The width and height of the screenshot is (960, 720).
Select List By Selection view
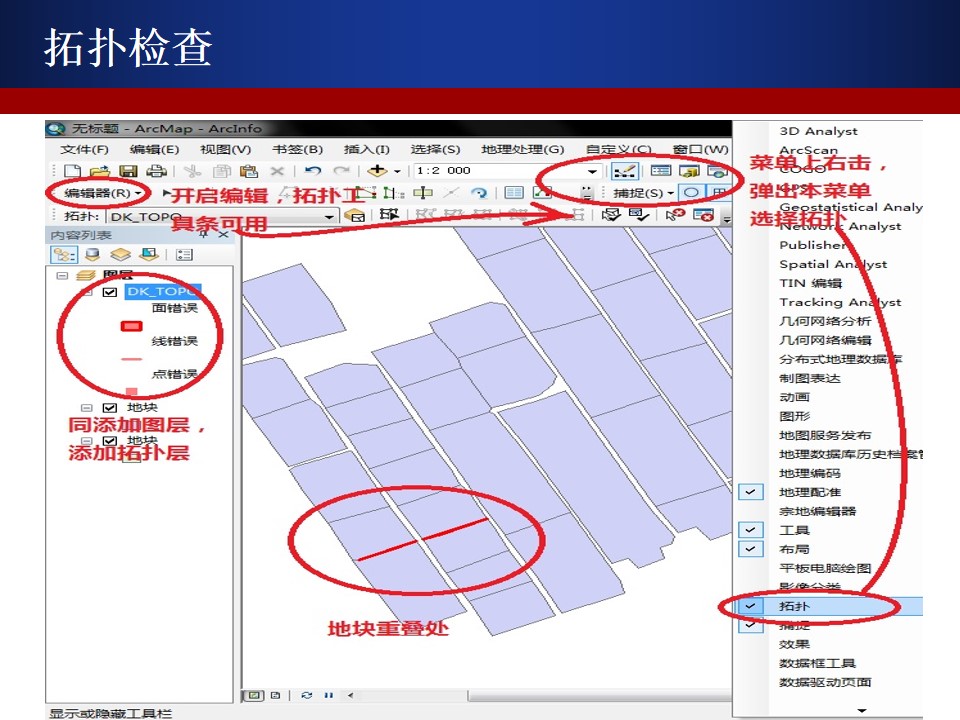coord(149,255)
